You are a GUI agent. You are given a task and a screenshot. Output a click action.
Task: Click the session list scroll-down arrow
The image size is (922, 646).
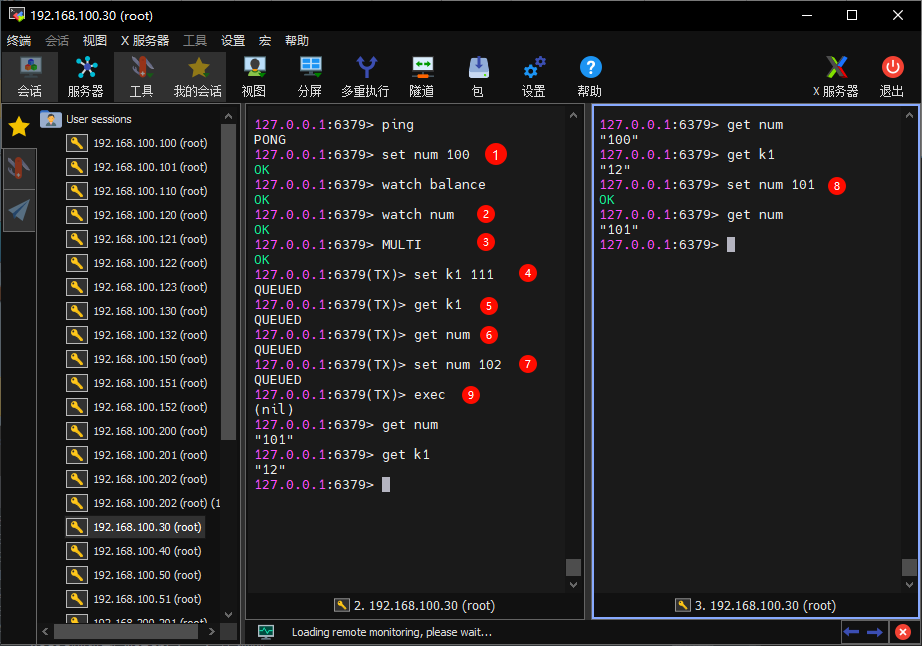point(228,615)
